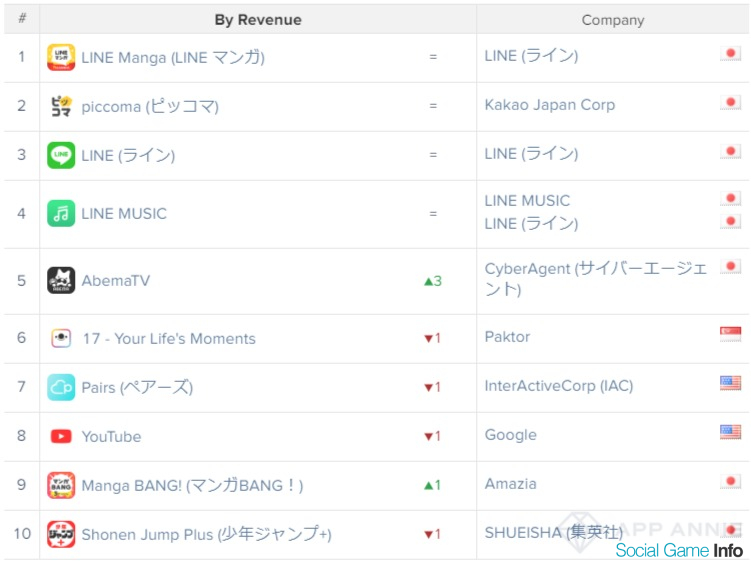Open the InterActiveCorp (IAC) link

click(x=558, y=386)
